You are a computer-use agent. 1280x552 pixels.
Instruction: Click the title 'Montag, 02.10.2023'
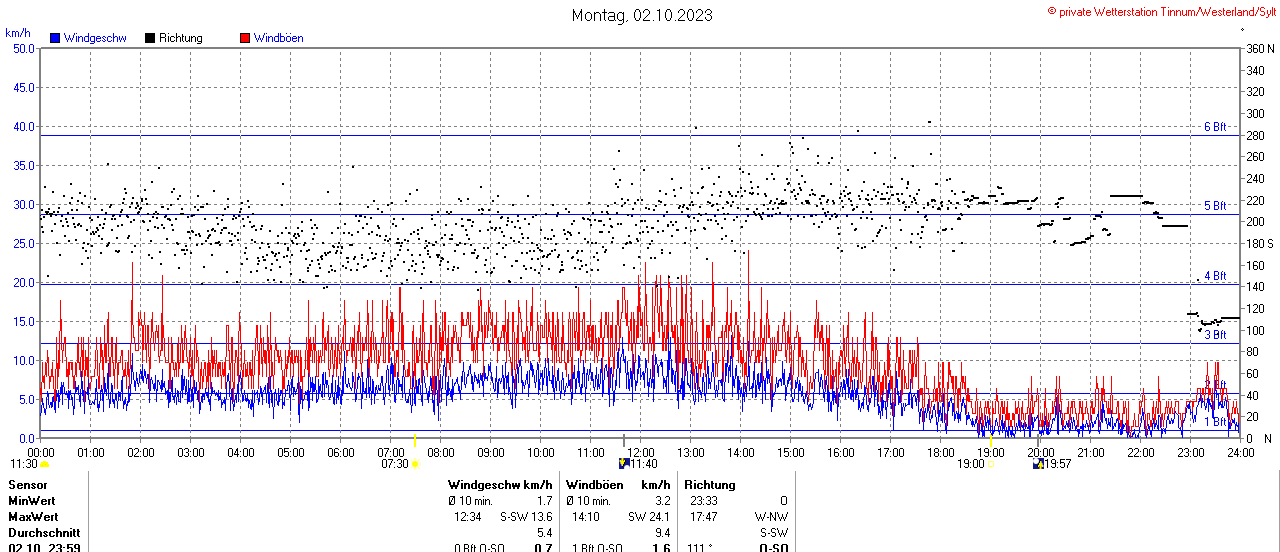[642, 15]
